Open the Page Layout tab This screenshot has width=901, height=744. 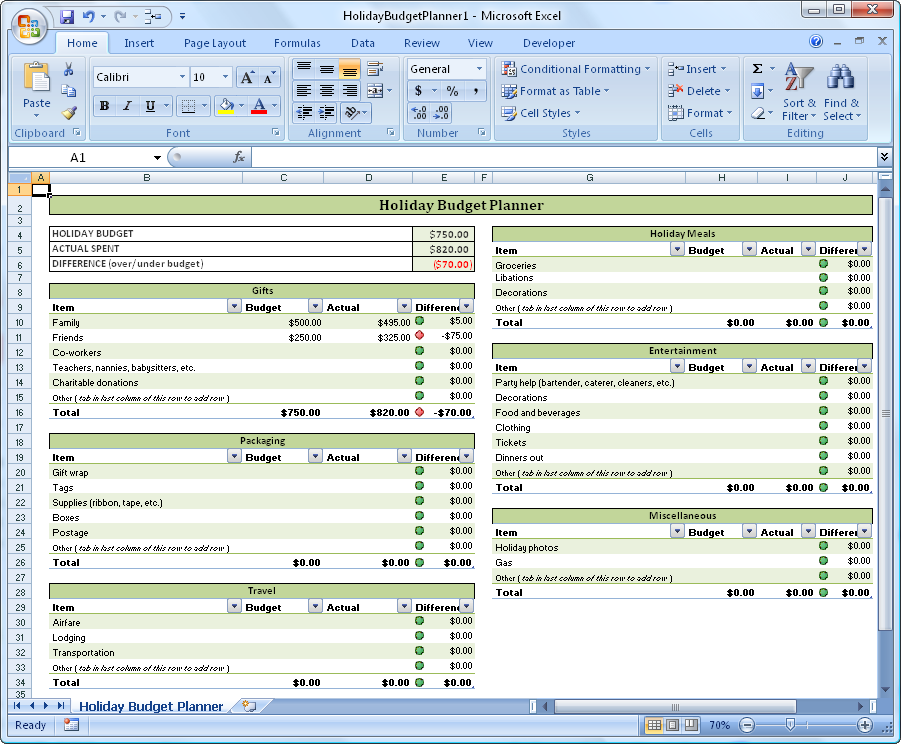[x=214, y=43]
